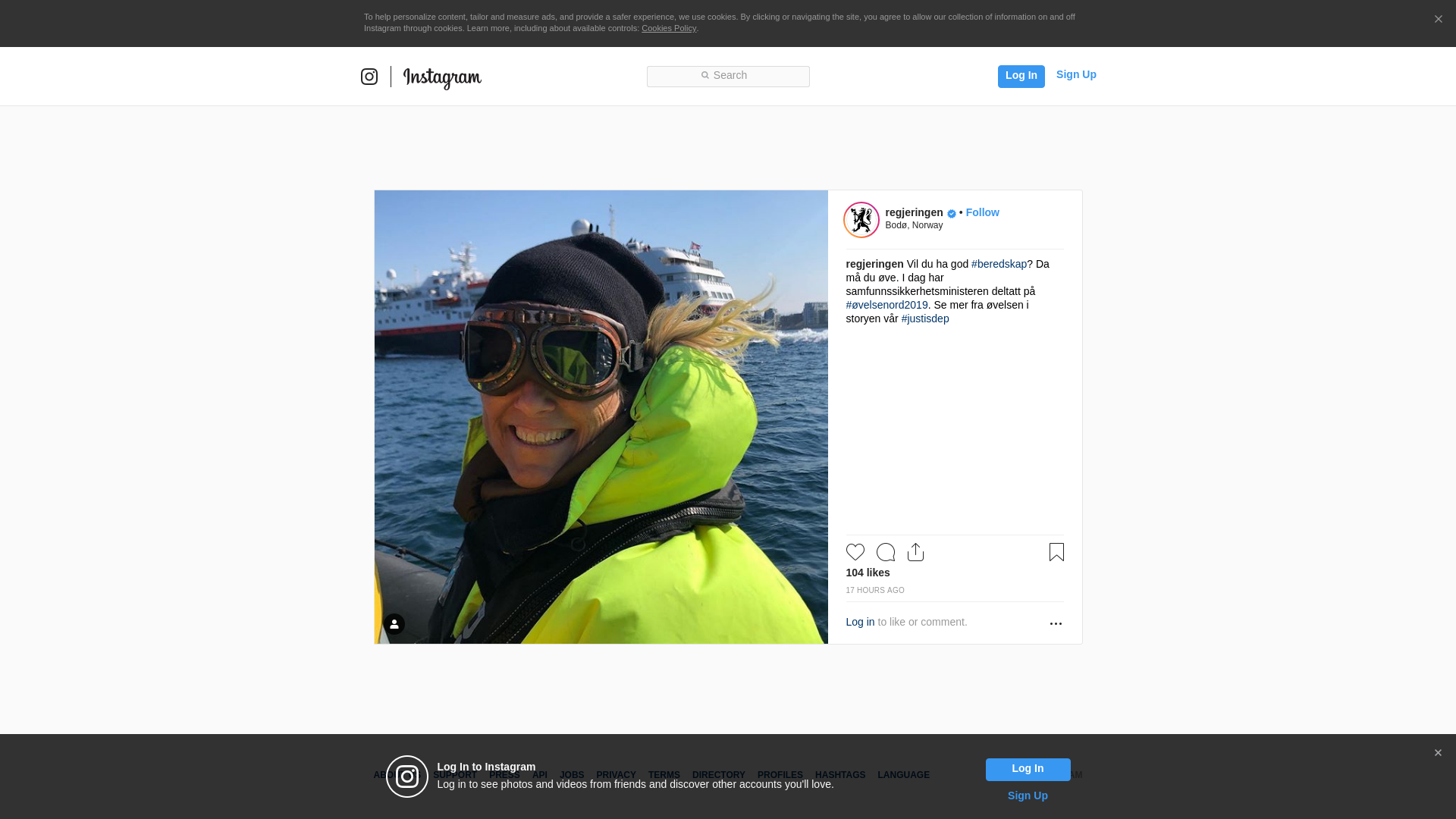Click the header Log In button
Viewport: 1456px width, 819px height.
coord(1021,77)
